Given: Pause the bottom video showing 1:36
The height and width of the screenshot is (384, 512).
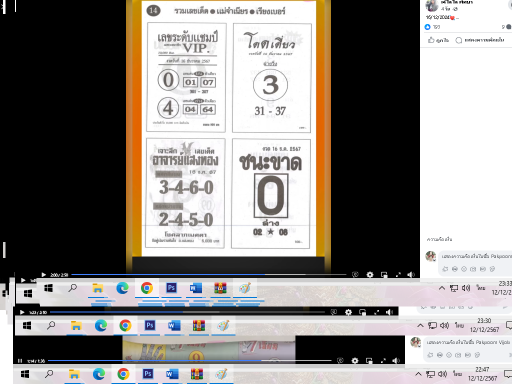Looking at the screenshot, I should [20, 361].
